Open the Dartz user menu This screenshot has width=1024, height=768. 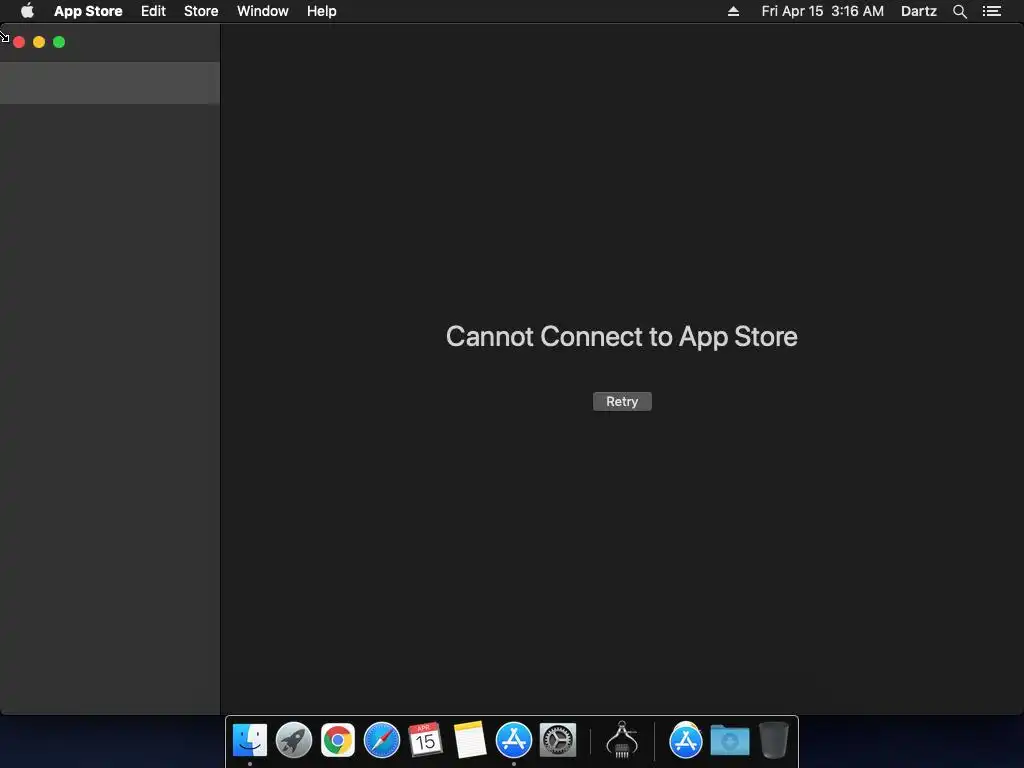coord(919,11)
